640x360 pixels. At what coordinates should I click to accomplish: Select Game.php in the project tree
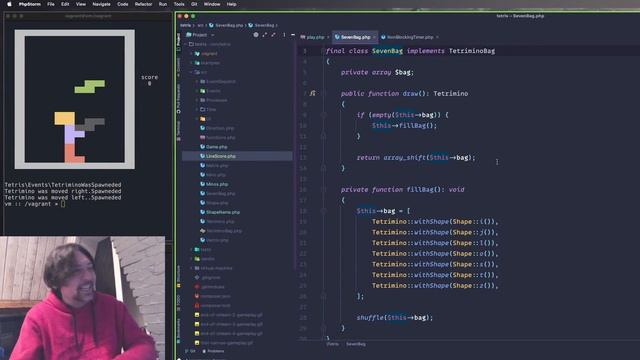(217, 147)
